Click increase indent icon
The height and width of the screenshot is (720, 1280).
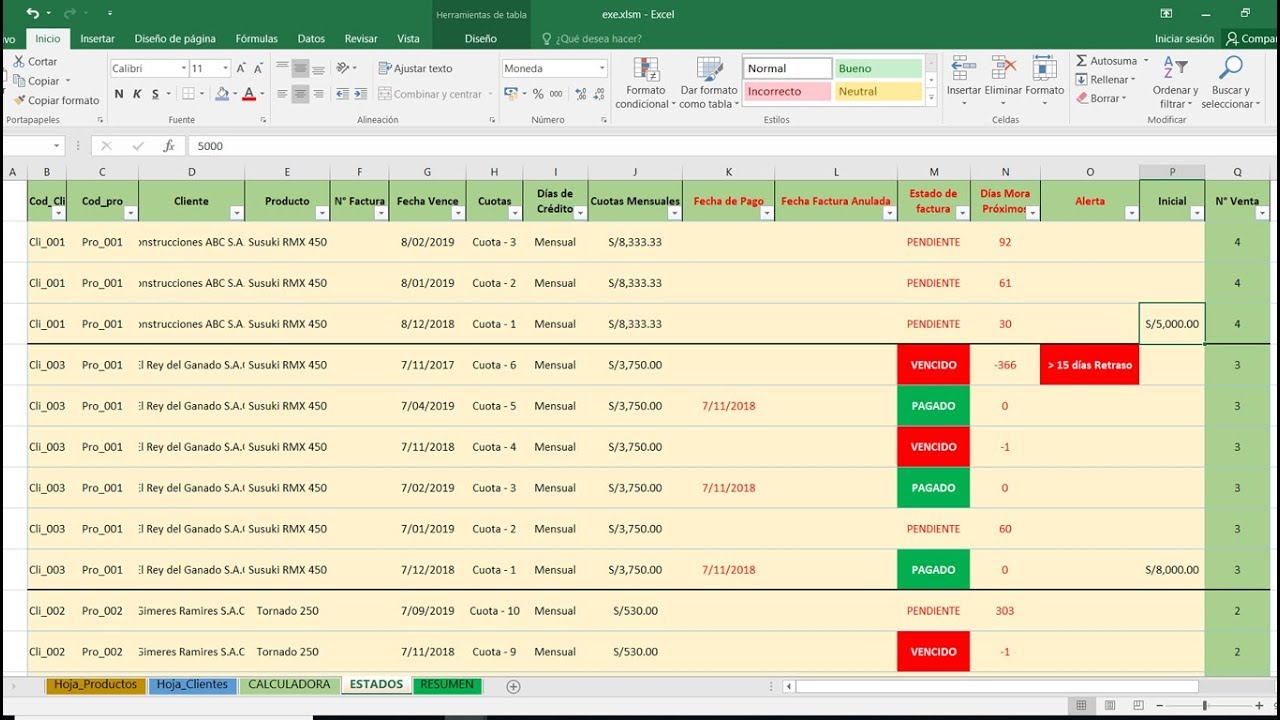tap(360, 94)
